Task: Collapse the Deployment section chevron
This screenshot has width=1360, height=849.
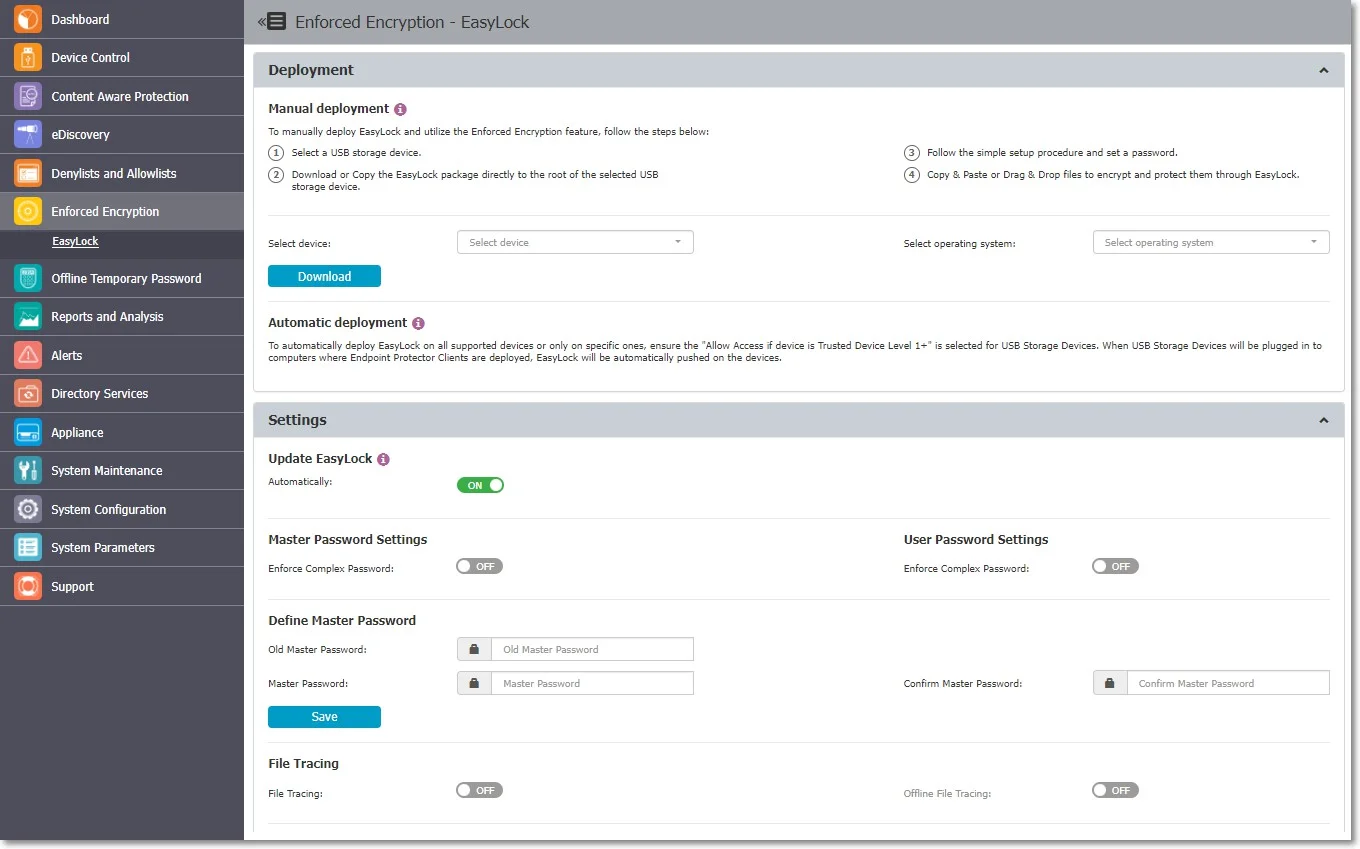Action: 1323,71
